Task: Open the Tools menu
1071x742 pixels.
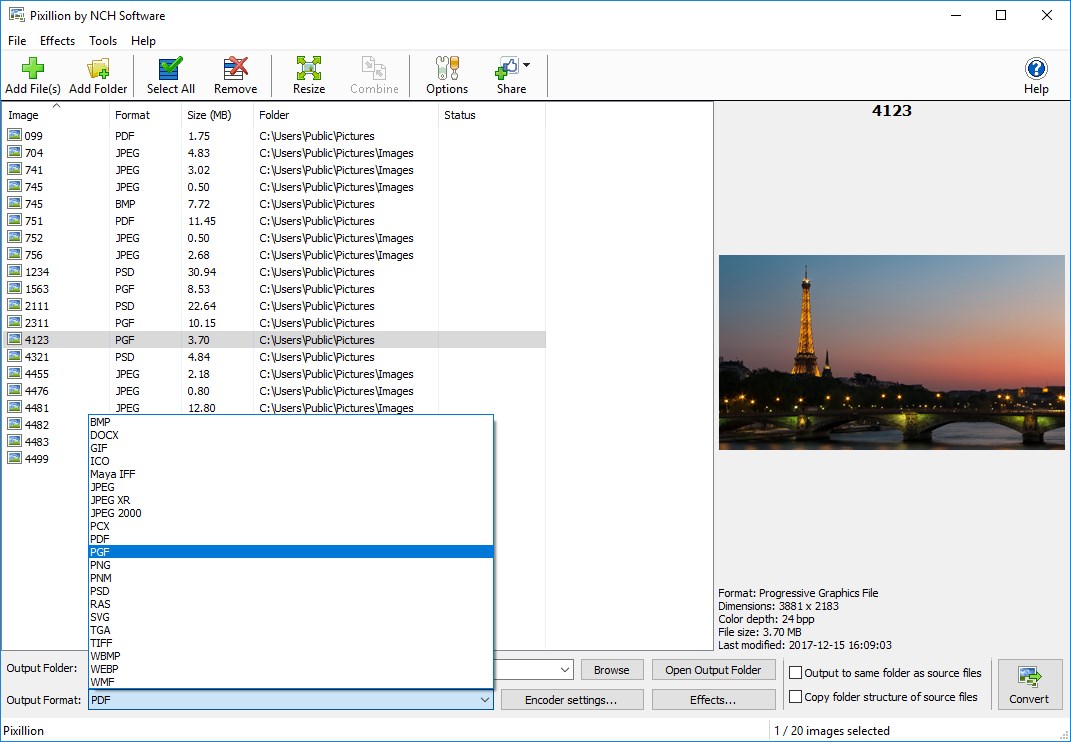Action: 102,41
